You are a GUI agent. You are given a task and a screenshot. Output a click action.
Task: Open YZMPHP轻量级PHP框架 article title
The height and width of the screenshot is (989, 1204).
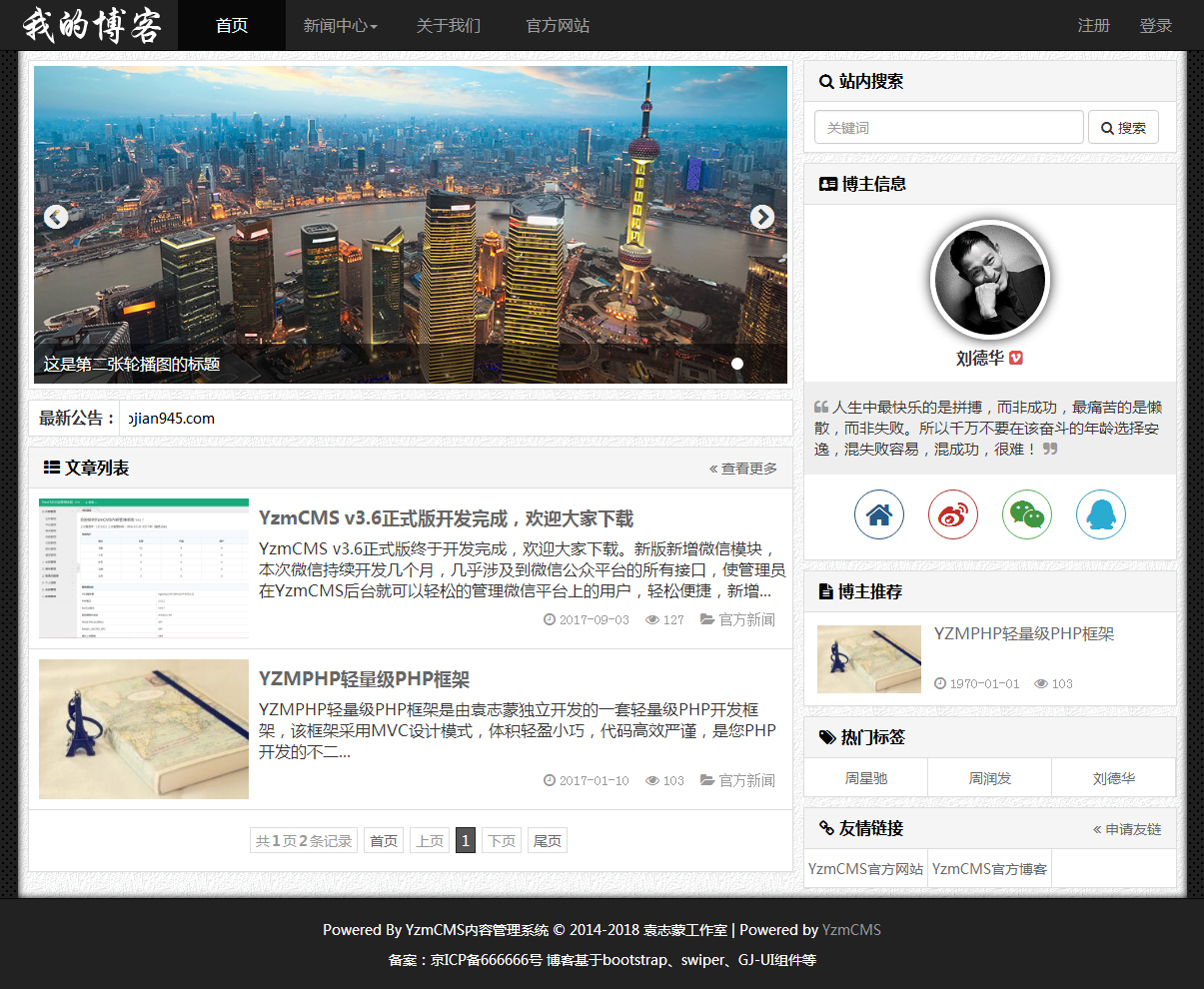point(364,679)
